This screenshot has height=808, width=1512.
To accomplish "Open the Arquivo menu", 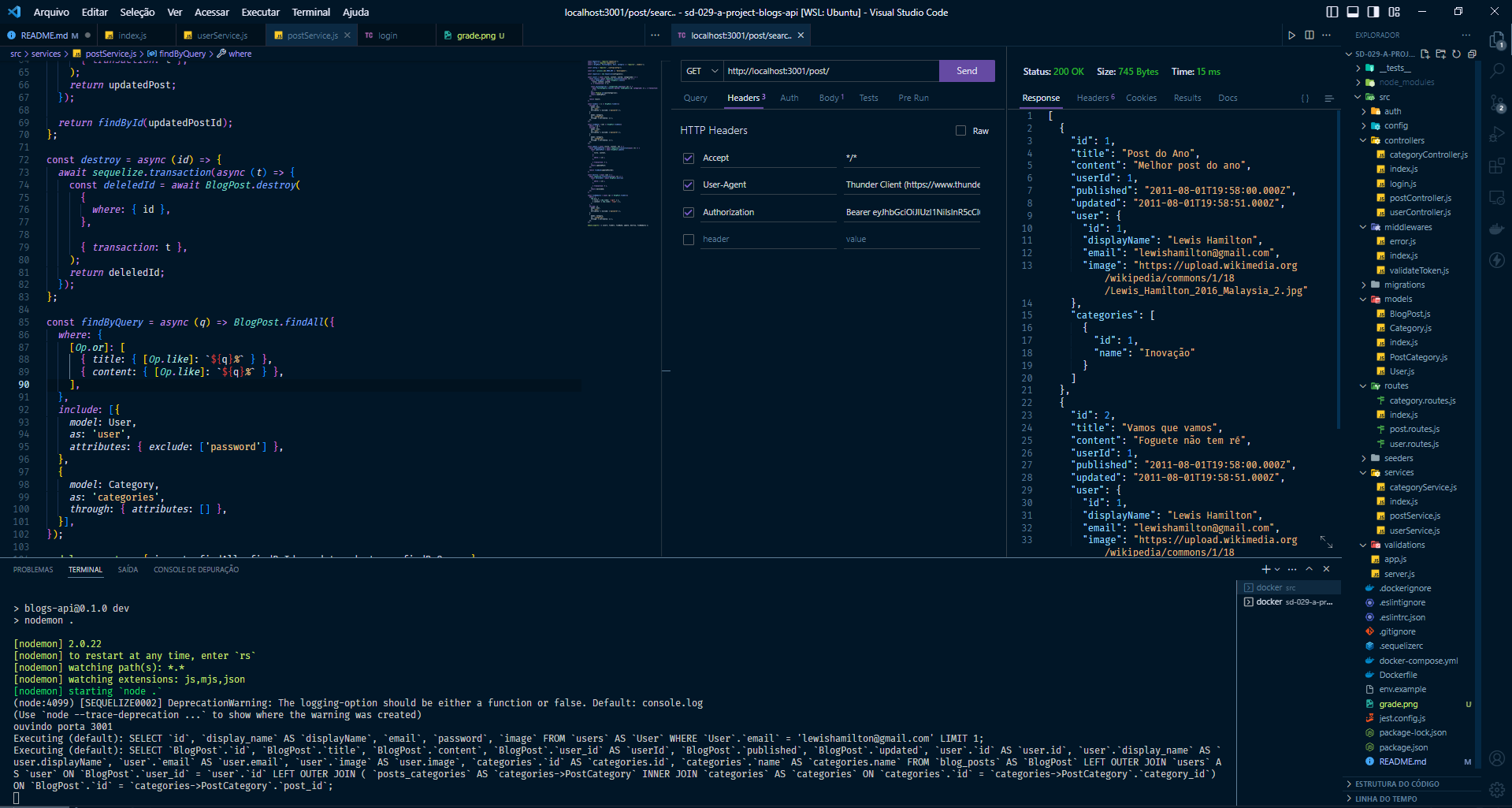I will tap(51, 12).
